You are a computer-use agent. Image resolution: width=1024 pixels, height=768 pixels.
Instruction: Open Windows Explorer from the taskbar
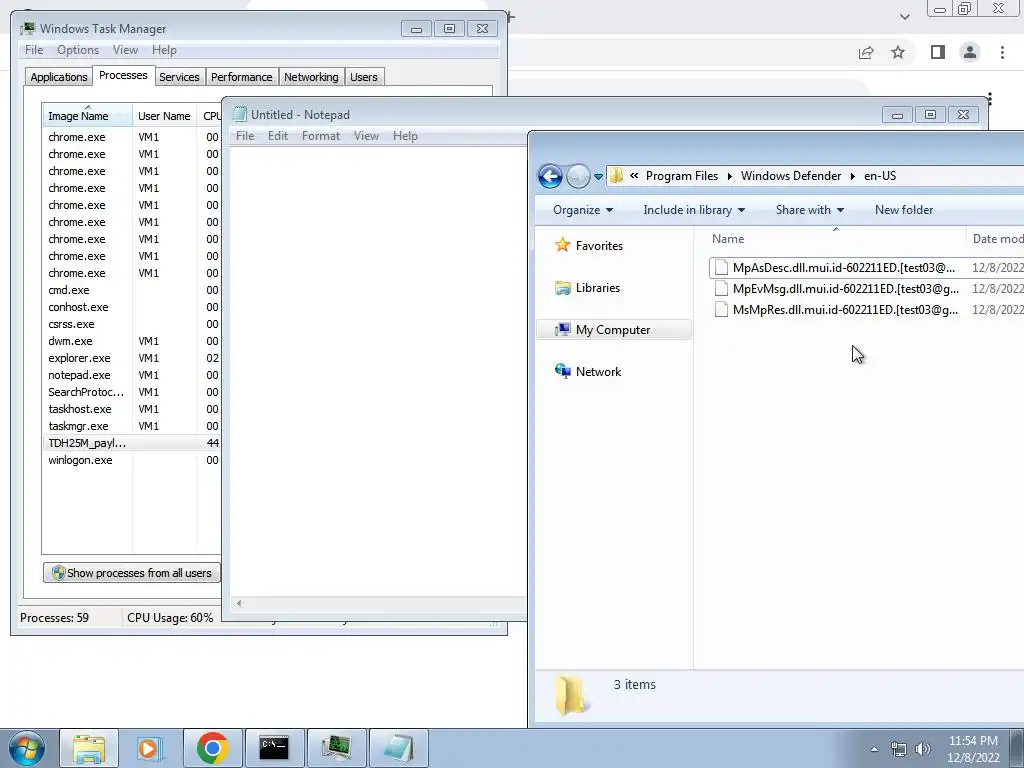click(89, 748)
